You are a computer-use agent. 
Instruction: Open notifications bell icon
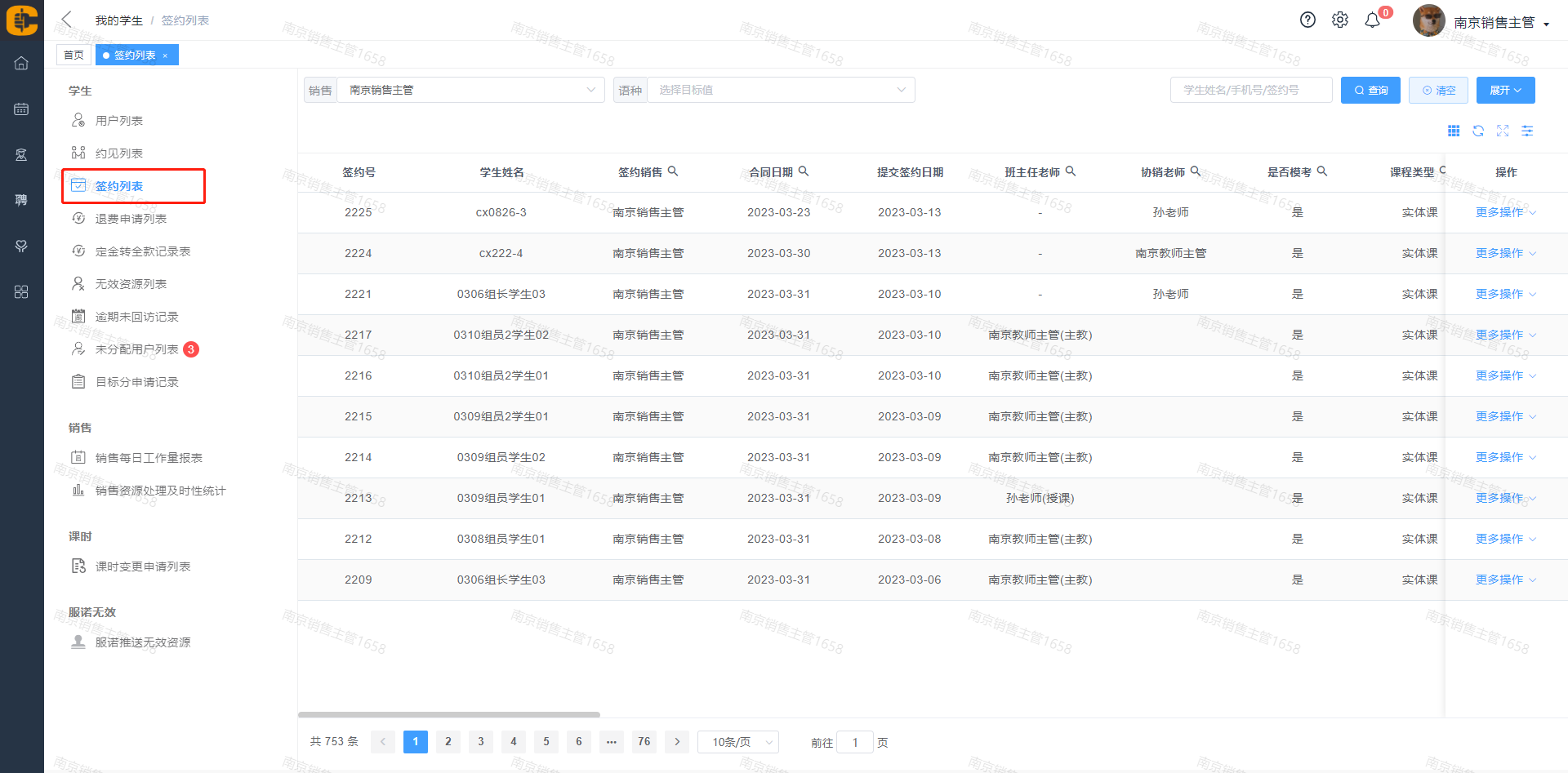[x=1373, y=20]
